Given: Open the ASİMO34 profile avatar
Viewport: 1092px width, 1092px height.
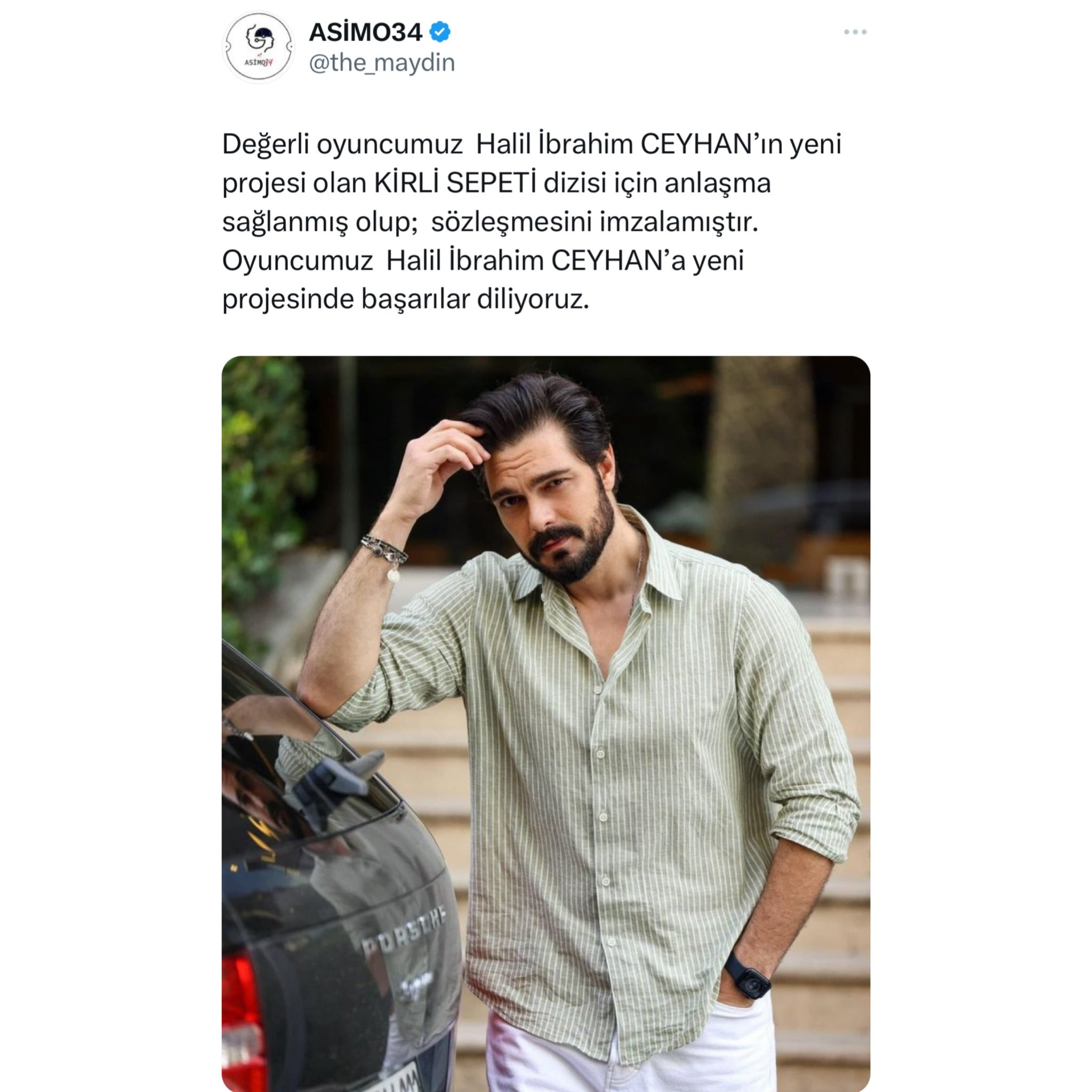Looking at the screenshot, I should (x=259, y=47).
